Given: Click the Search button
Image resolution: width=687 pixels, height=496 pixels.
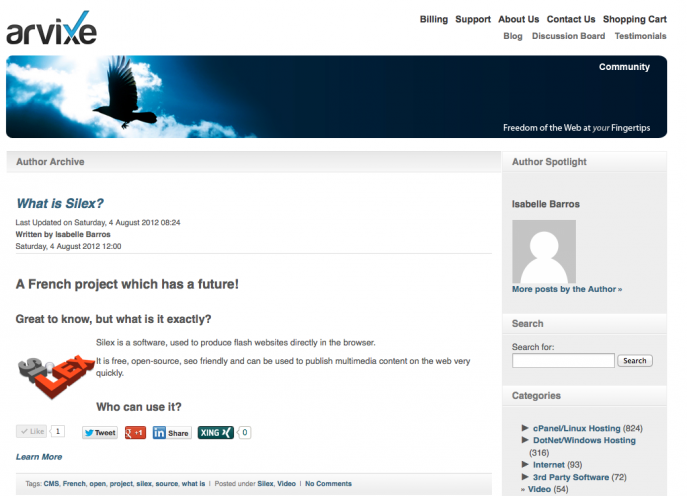Looking at the screenshot, I should point(635,360).
